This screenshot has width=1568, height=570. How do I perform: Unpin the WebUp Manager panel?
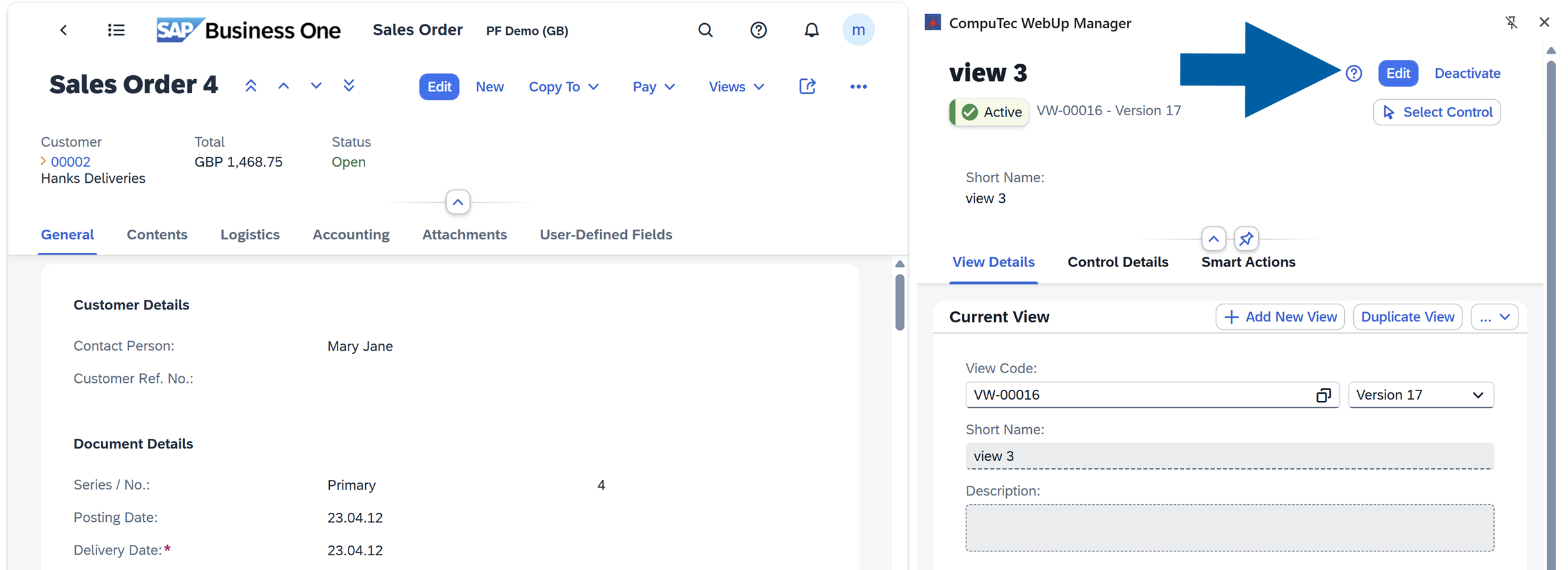pos(1511,23)
